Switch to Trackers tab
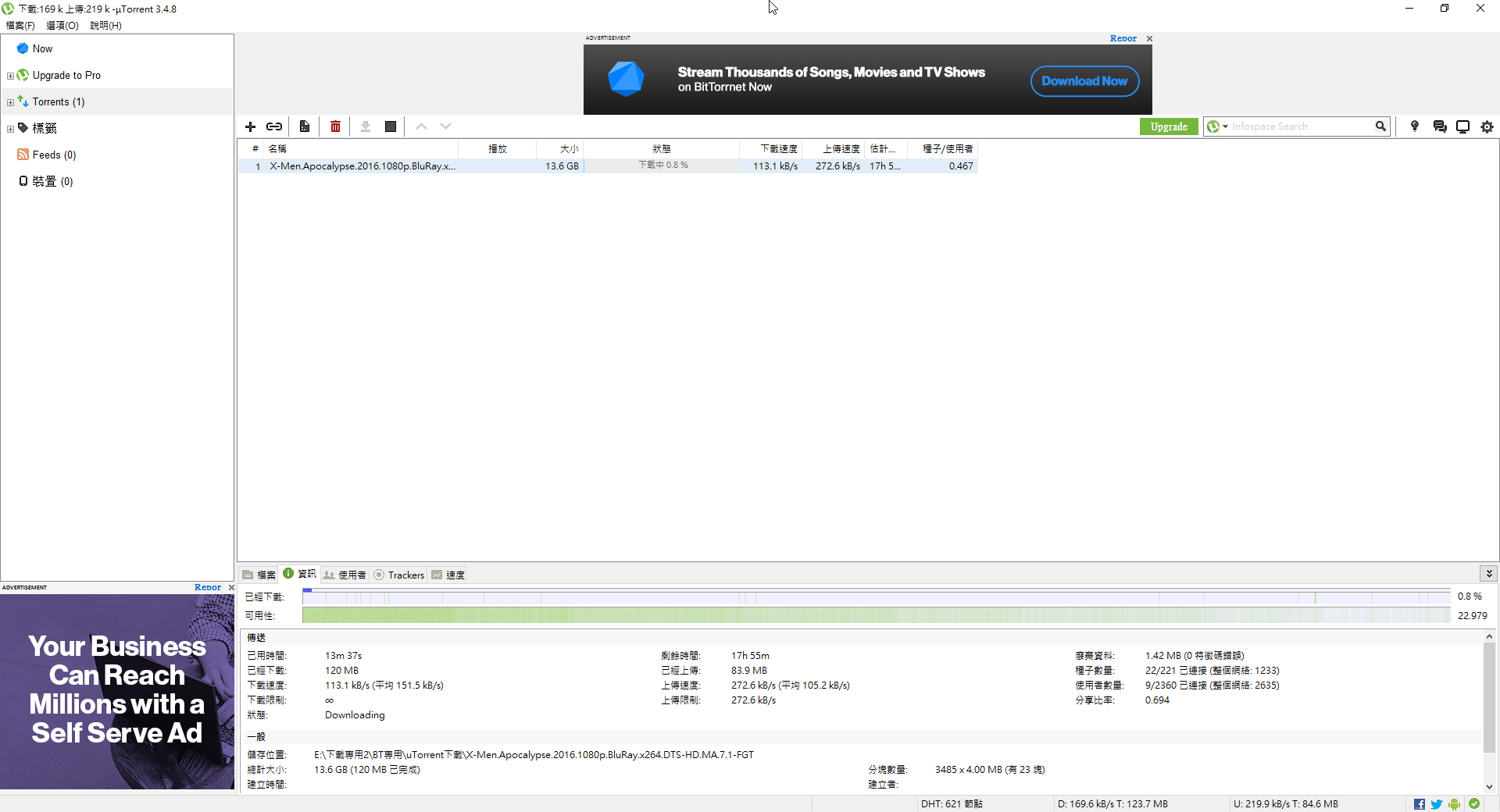 [x=398, y=575]
